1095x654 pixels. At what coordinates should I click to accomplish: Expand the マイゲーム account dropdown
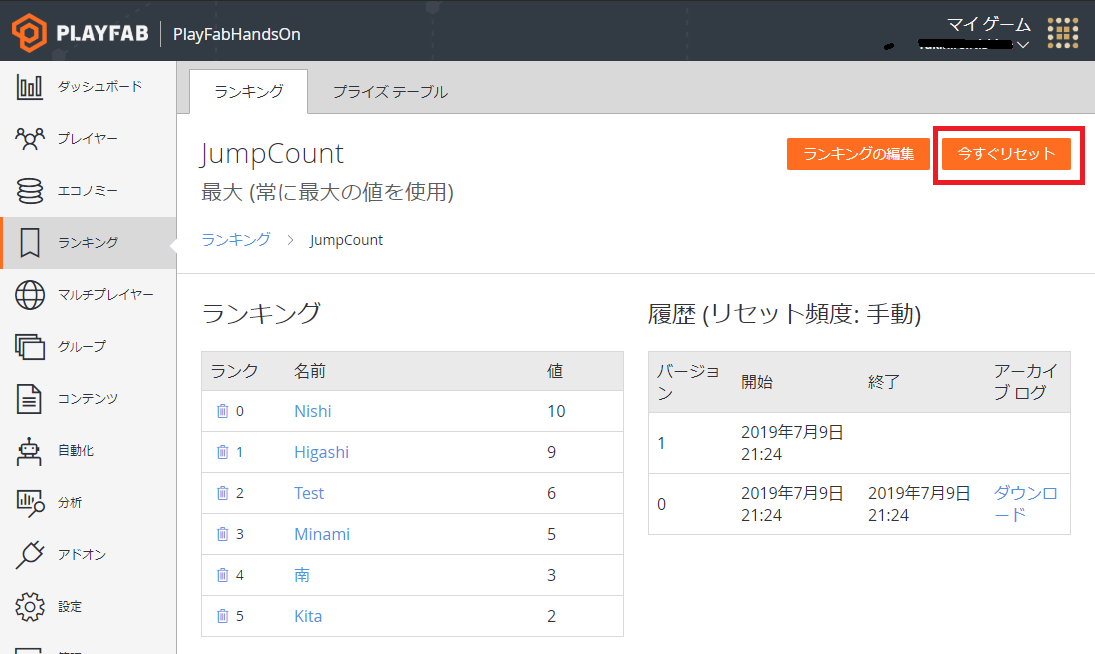point(1022,45)
